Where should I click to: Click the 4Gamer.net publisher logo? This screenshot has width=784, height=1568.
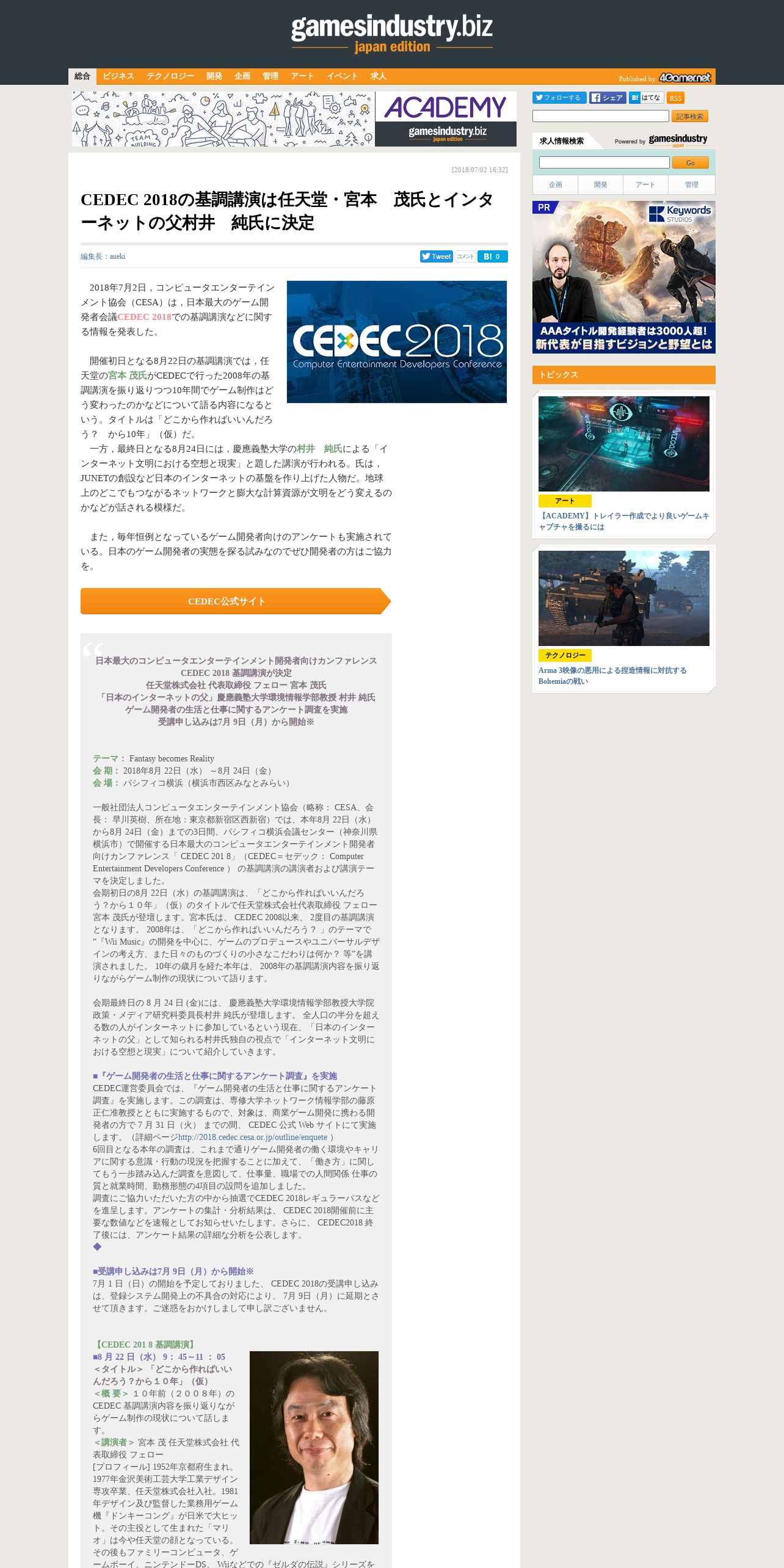point(685,78)
